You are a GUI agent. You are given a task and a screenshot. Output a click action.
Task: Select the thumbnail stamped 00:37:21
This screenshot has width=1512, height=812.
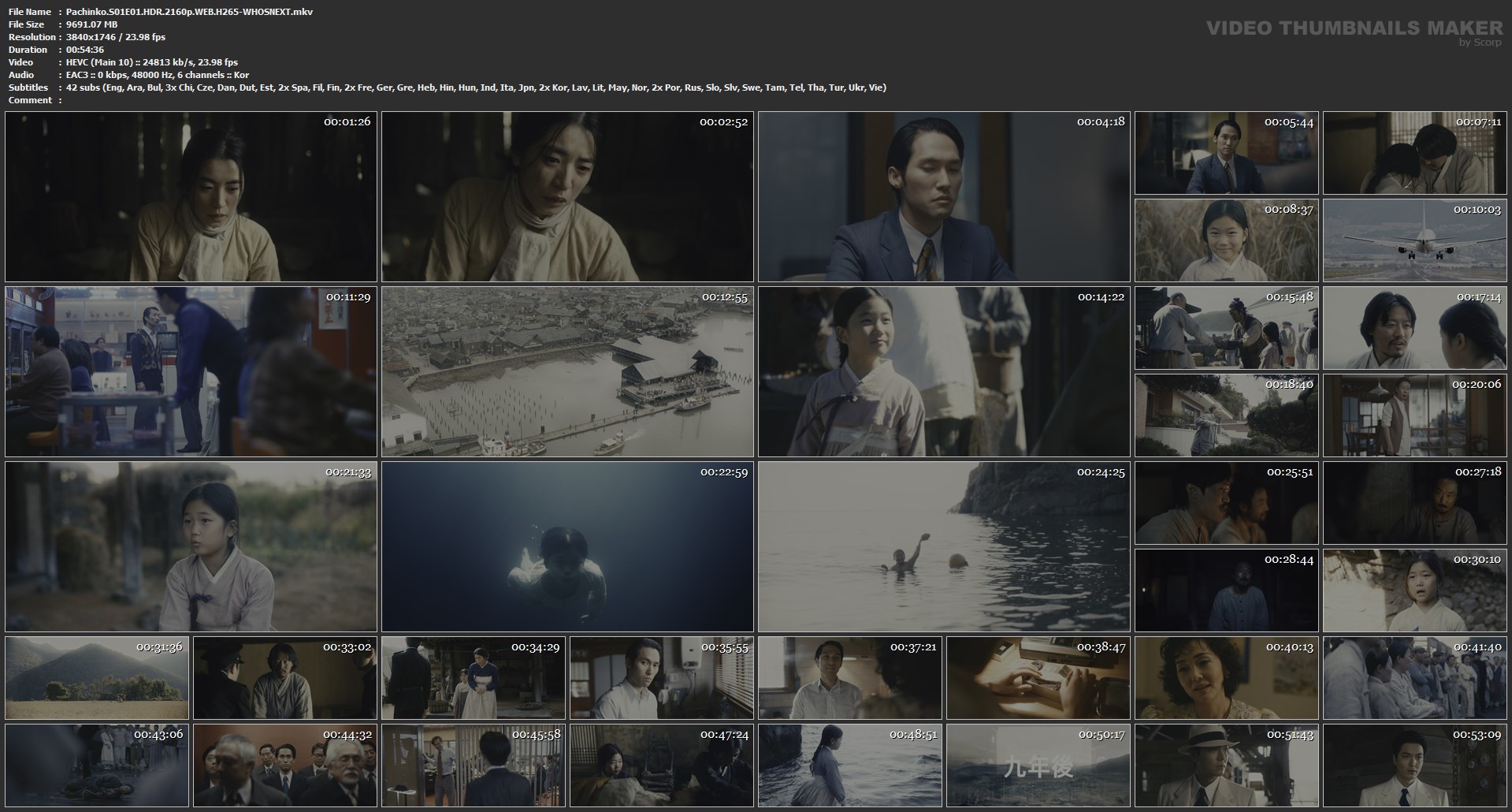[850, 678]
